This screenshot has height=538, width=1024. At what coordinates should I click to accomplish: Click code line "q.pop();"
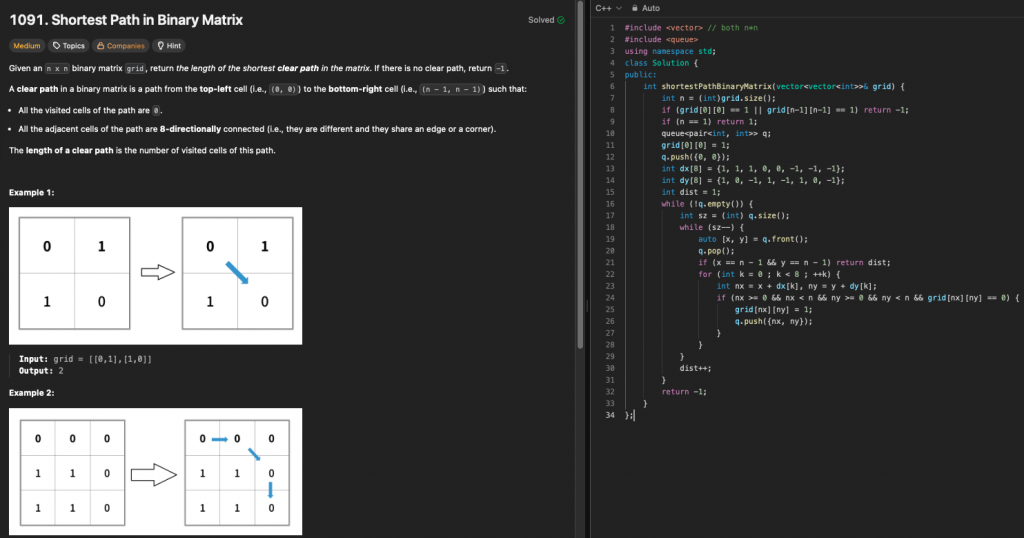(x=716, y=251)
